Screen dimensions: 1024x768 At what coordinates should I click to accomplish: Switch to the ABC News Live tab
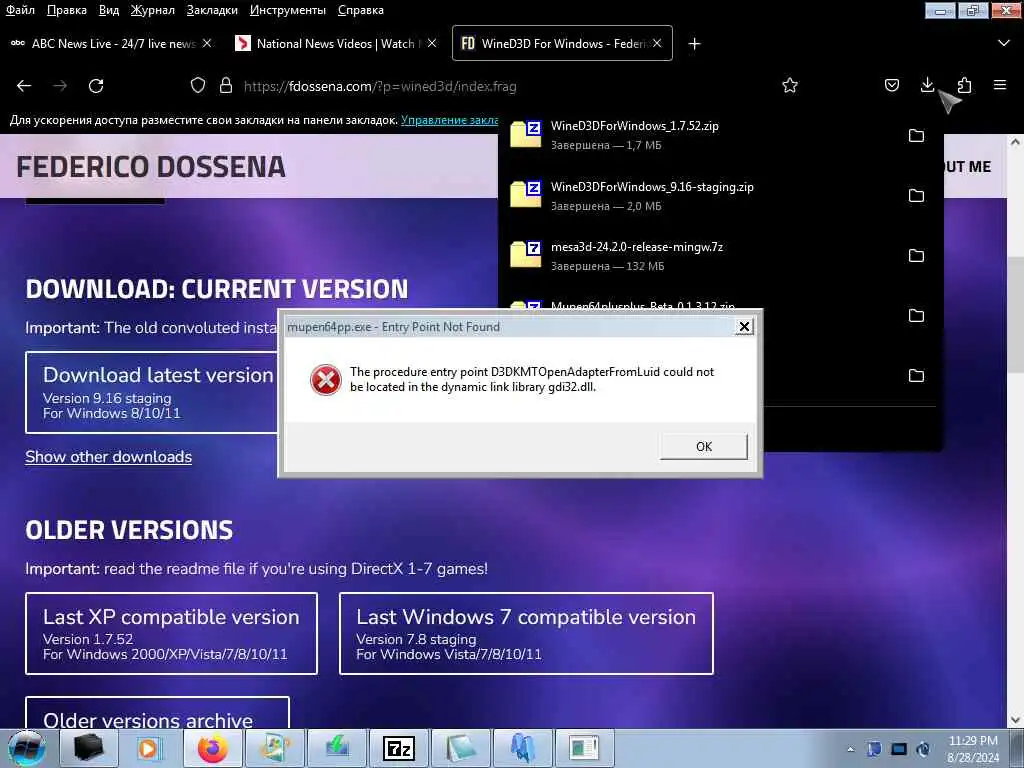click(x=111, y=43)
